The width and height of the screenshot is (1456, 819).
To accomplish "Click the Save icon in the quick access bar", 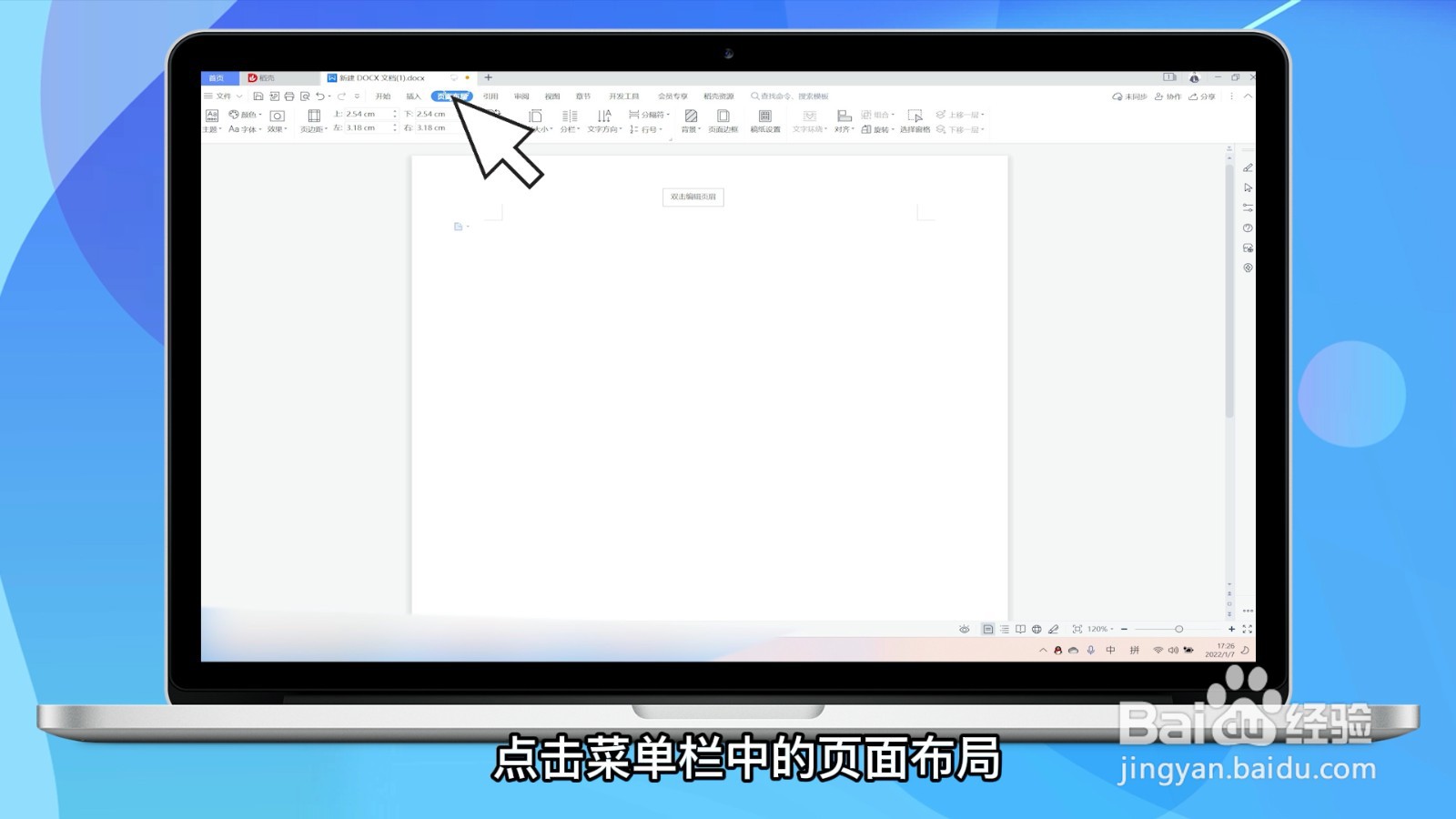I will 258,96.
